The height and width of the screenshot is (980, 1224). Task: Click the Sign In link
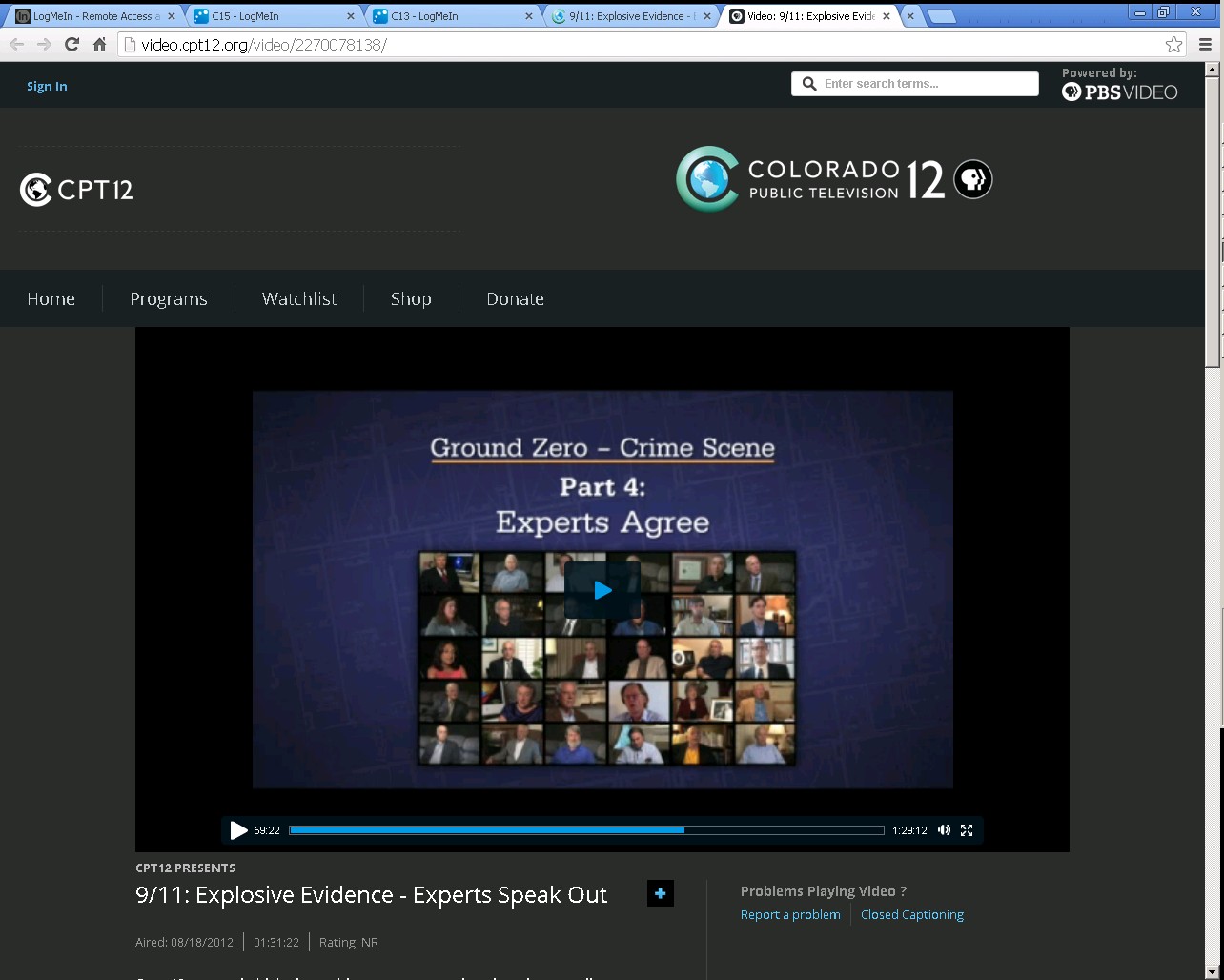click(47, 86)
